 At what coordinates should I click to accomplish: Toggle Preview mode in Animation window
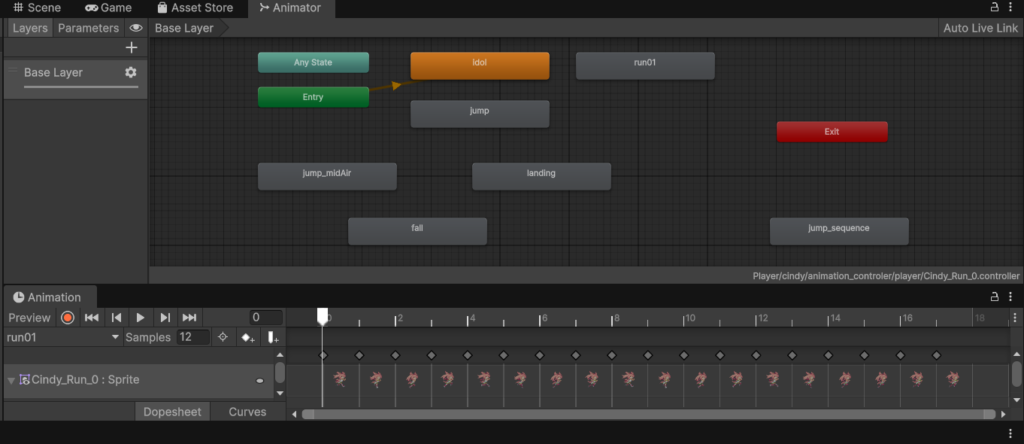point(28,317)
